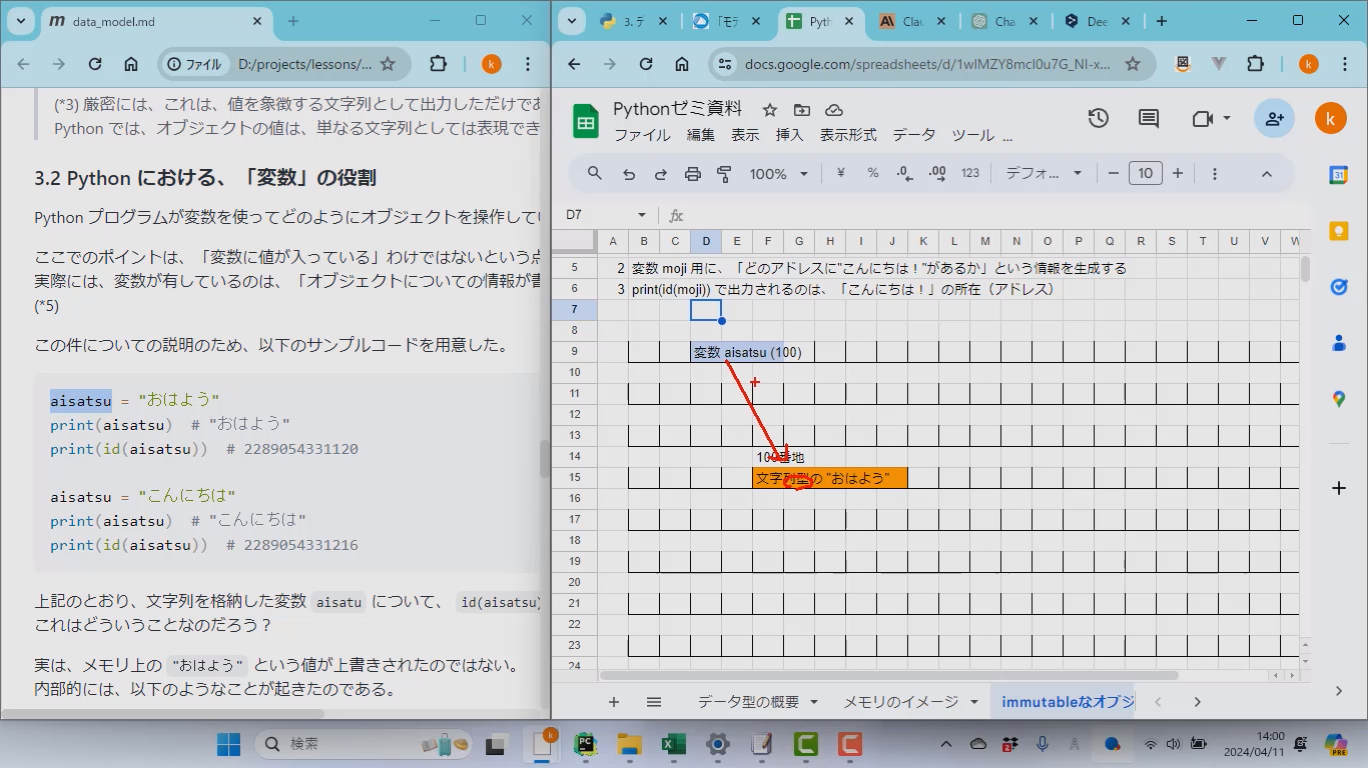Click the undo arrow in Sheets toolbar
This screenshot has width=1368, height=768.
click(628, 174)
